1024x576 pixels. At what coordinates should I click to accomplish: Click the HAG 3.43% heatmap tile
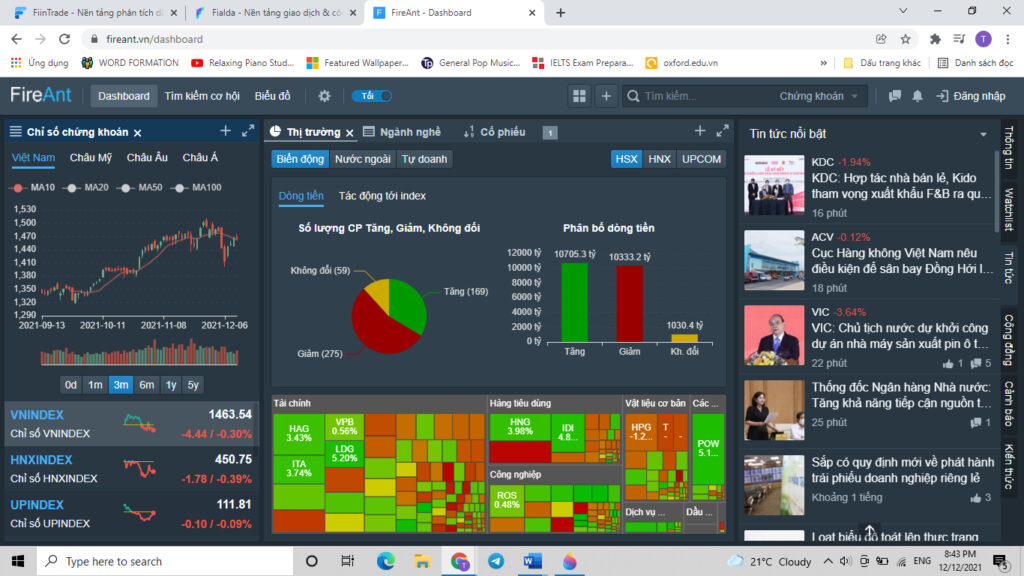[298, 434]
